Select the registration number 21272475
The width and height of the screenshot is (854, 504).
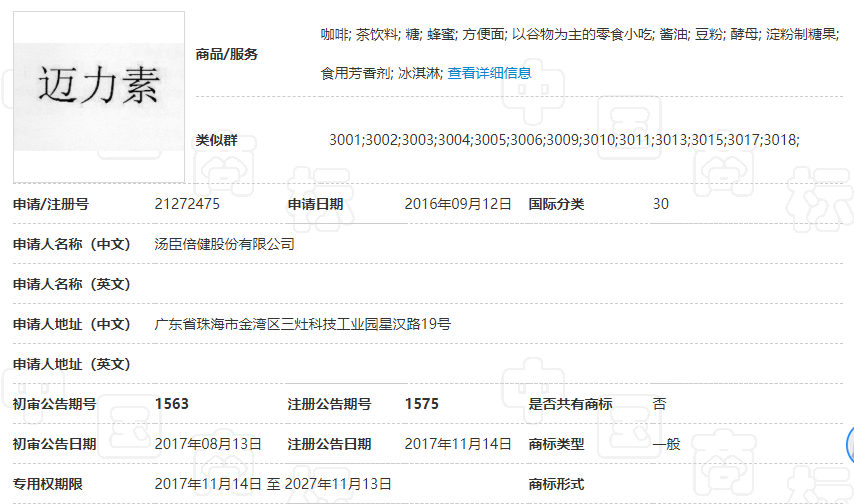point(187,204)
